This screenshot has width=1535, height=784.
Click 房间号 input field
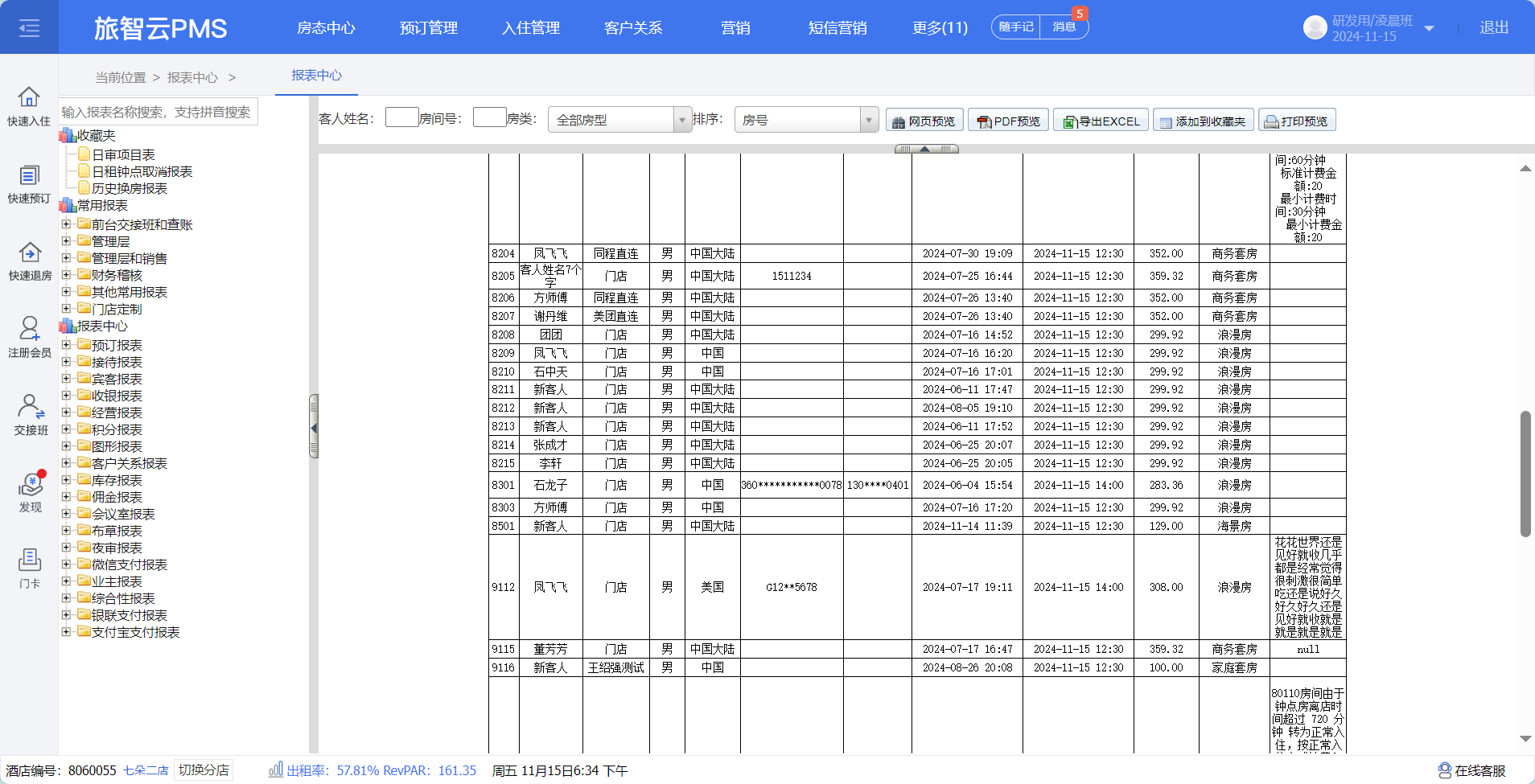pyautogui.click(x=489, y=117)
